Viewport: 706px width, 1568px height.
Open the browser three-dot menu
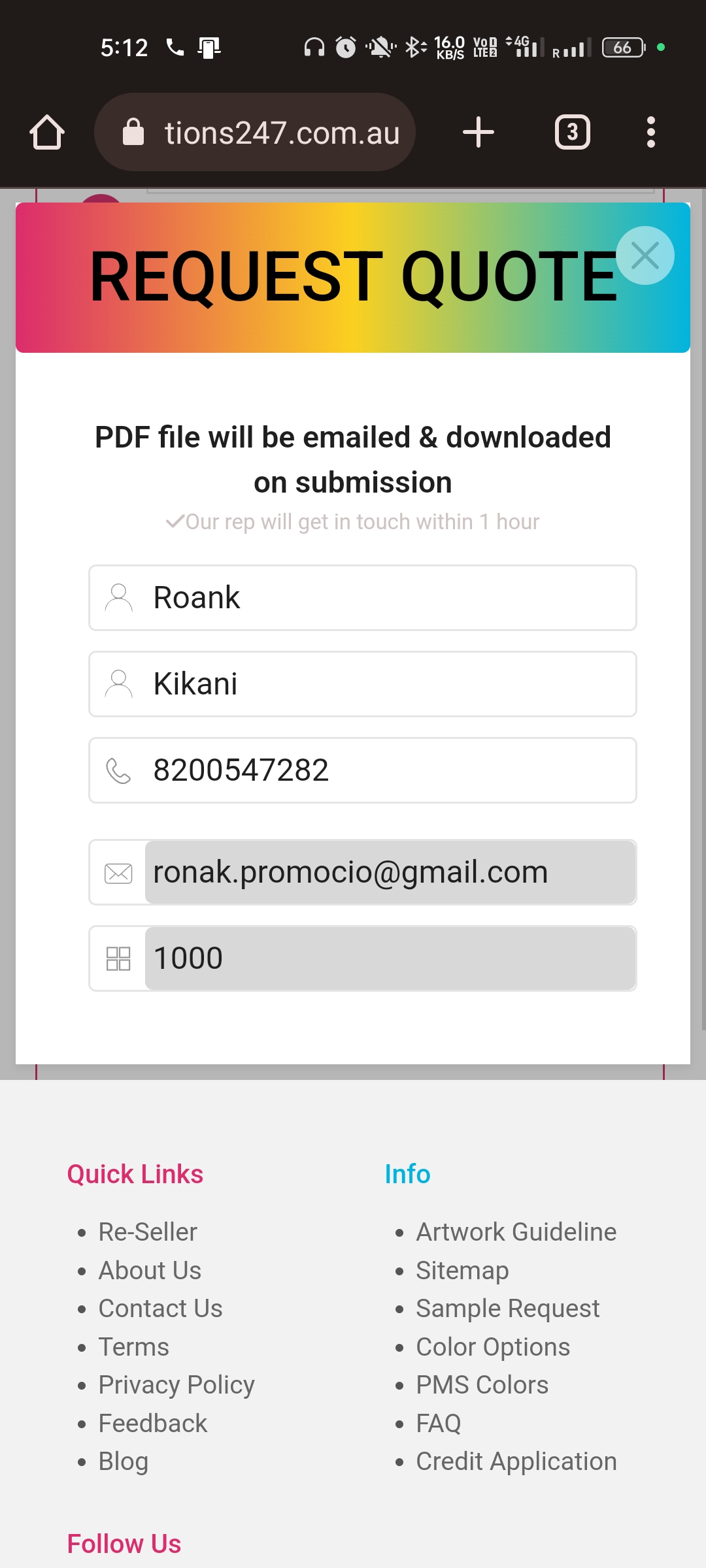click(650, 133)
